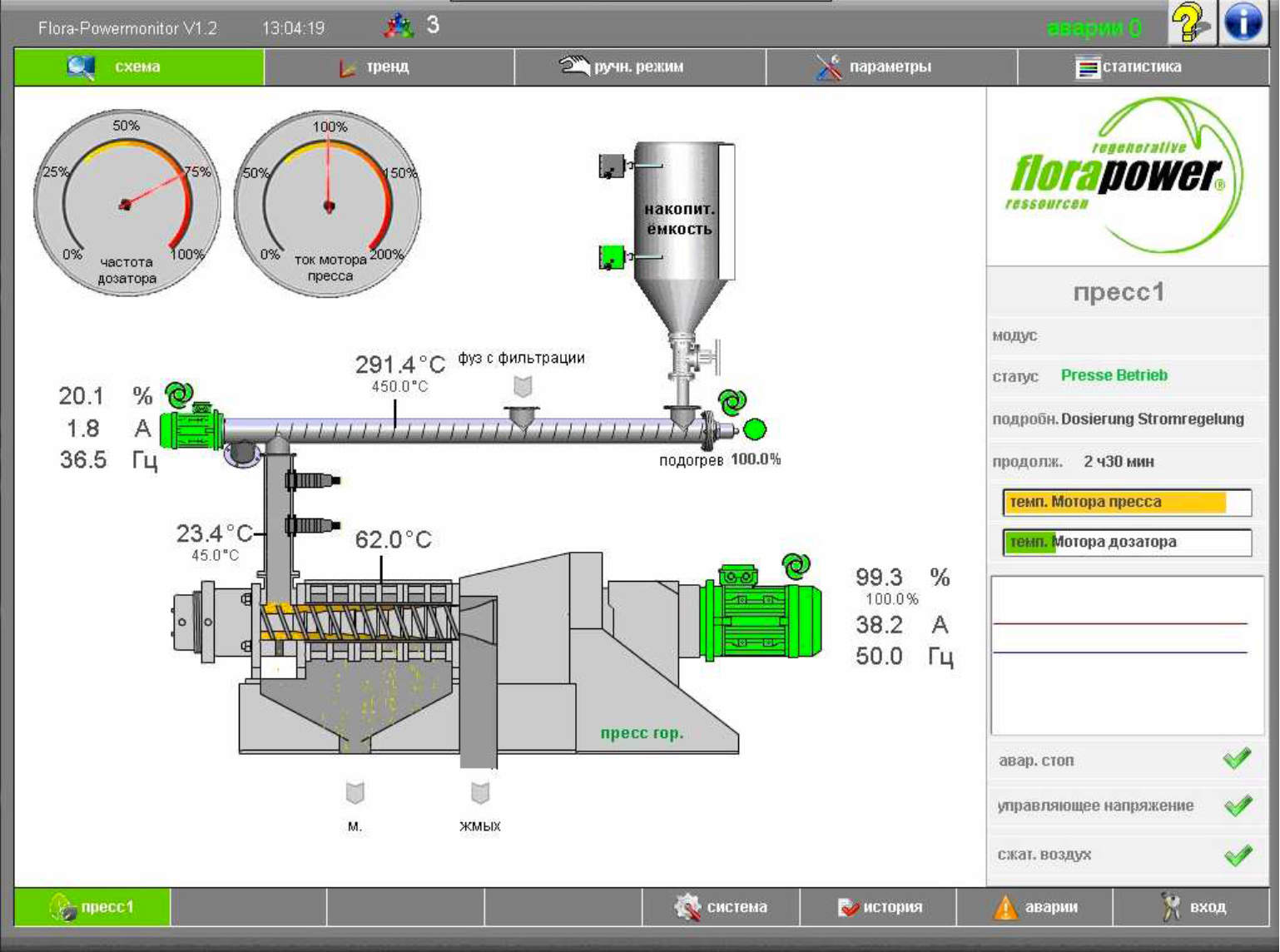Click the emergency stop status checkmark

(x=1238, y=759)
